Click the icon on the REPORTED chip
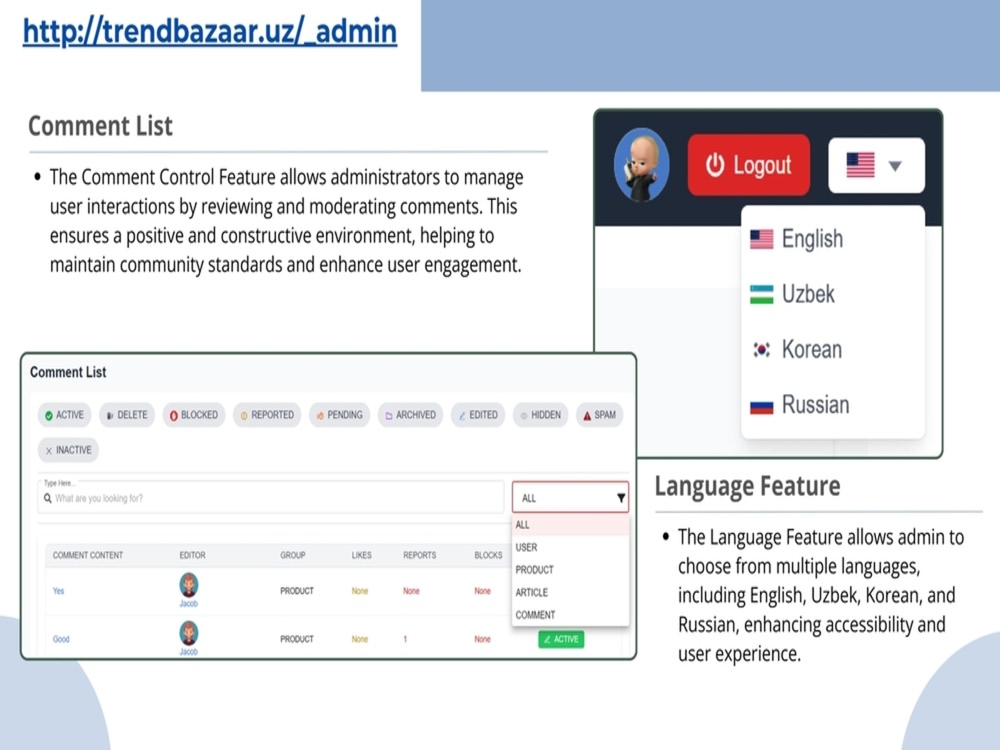The image size is (1000, 750). coord(244,416)
